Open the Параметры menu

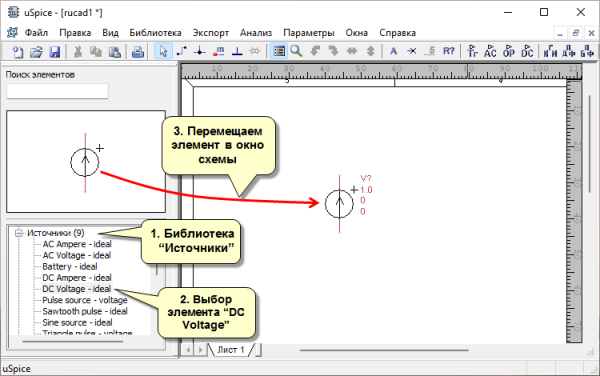(309, 33)
